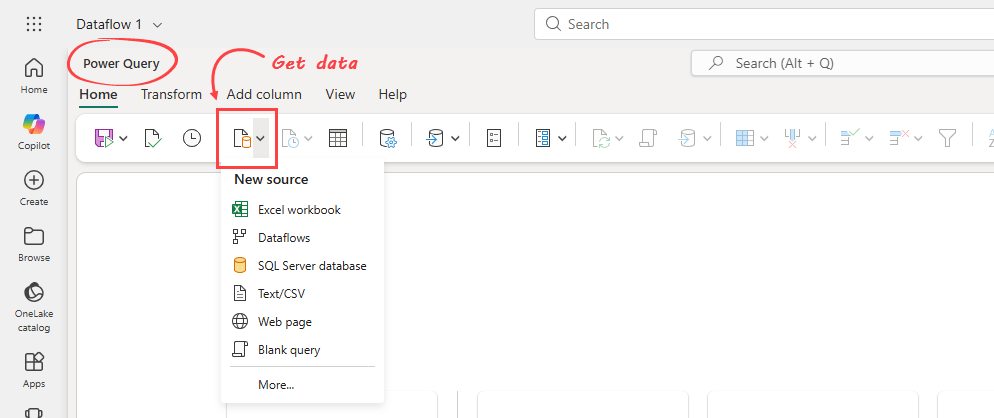994x418 pixels.
Task: Click the greyed scroll script icon
Action: (x=648, y=138)
